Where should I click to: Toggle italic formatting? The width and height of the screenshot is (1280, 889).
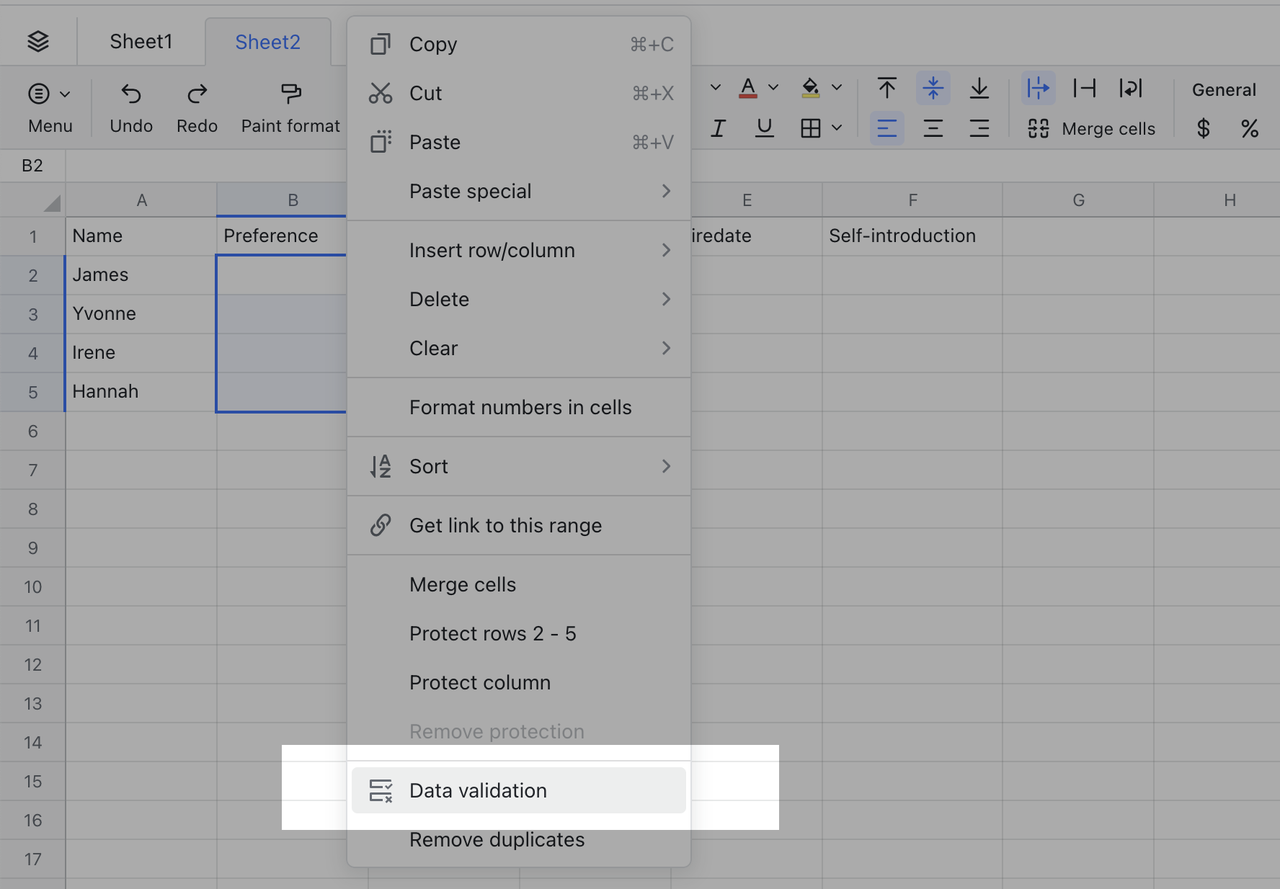click(x=718, y=128)
